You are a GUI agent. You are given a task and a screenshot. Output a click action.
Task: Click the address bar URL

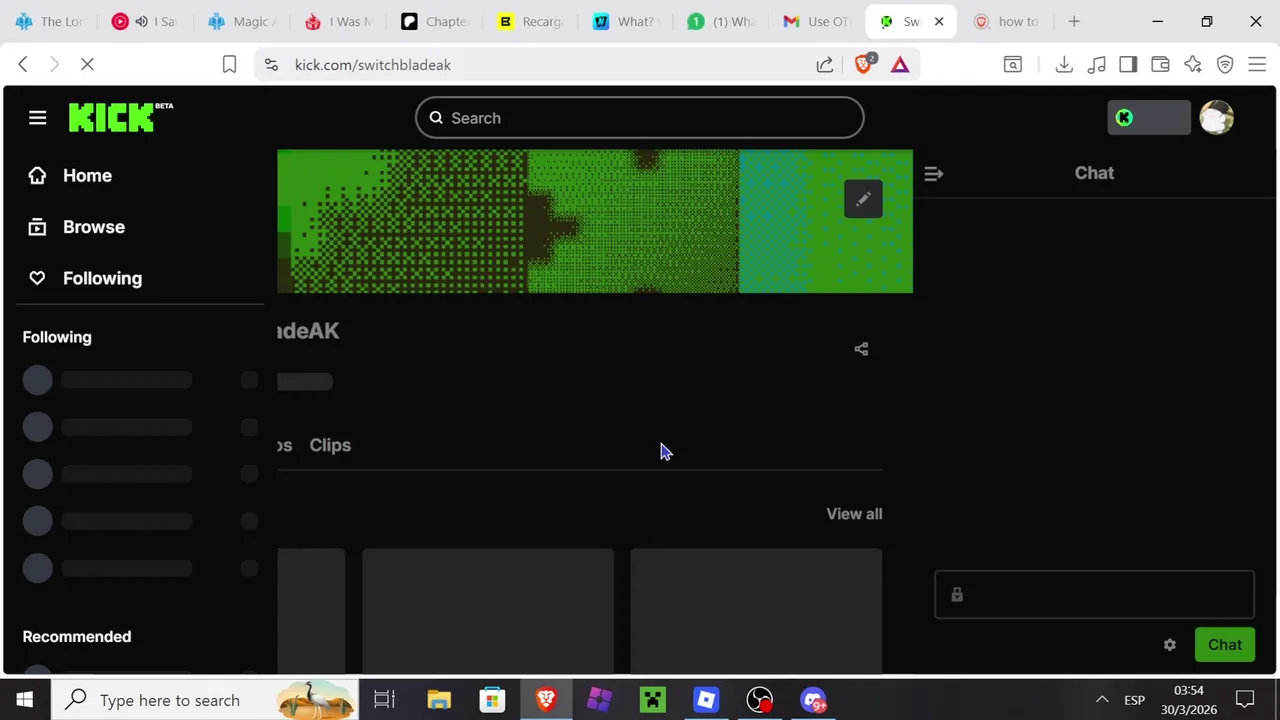point(373,65)
